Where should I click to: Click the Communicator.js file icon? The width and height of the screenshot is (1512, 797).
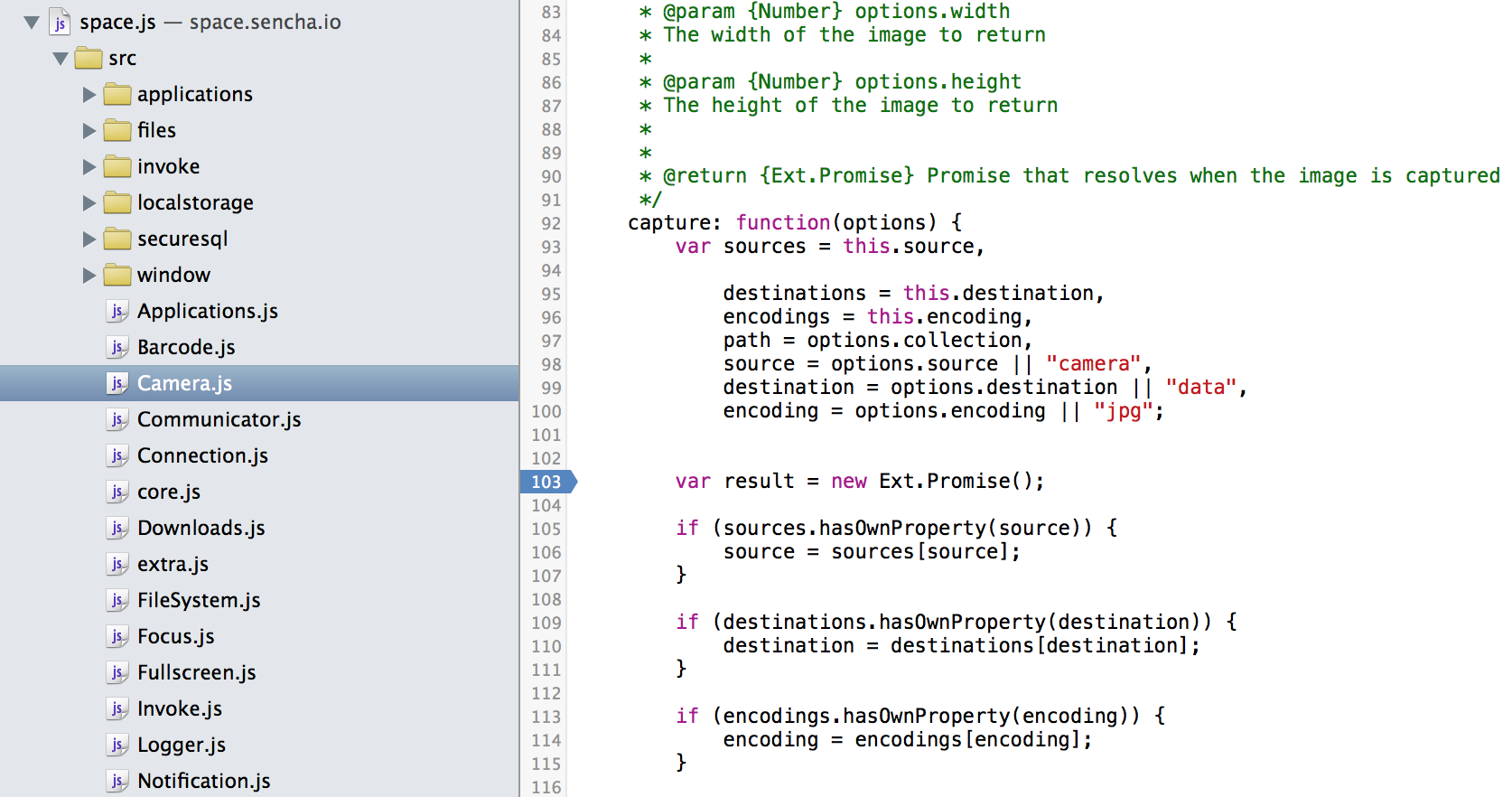[117, 420]
